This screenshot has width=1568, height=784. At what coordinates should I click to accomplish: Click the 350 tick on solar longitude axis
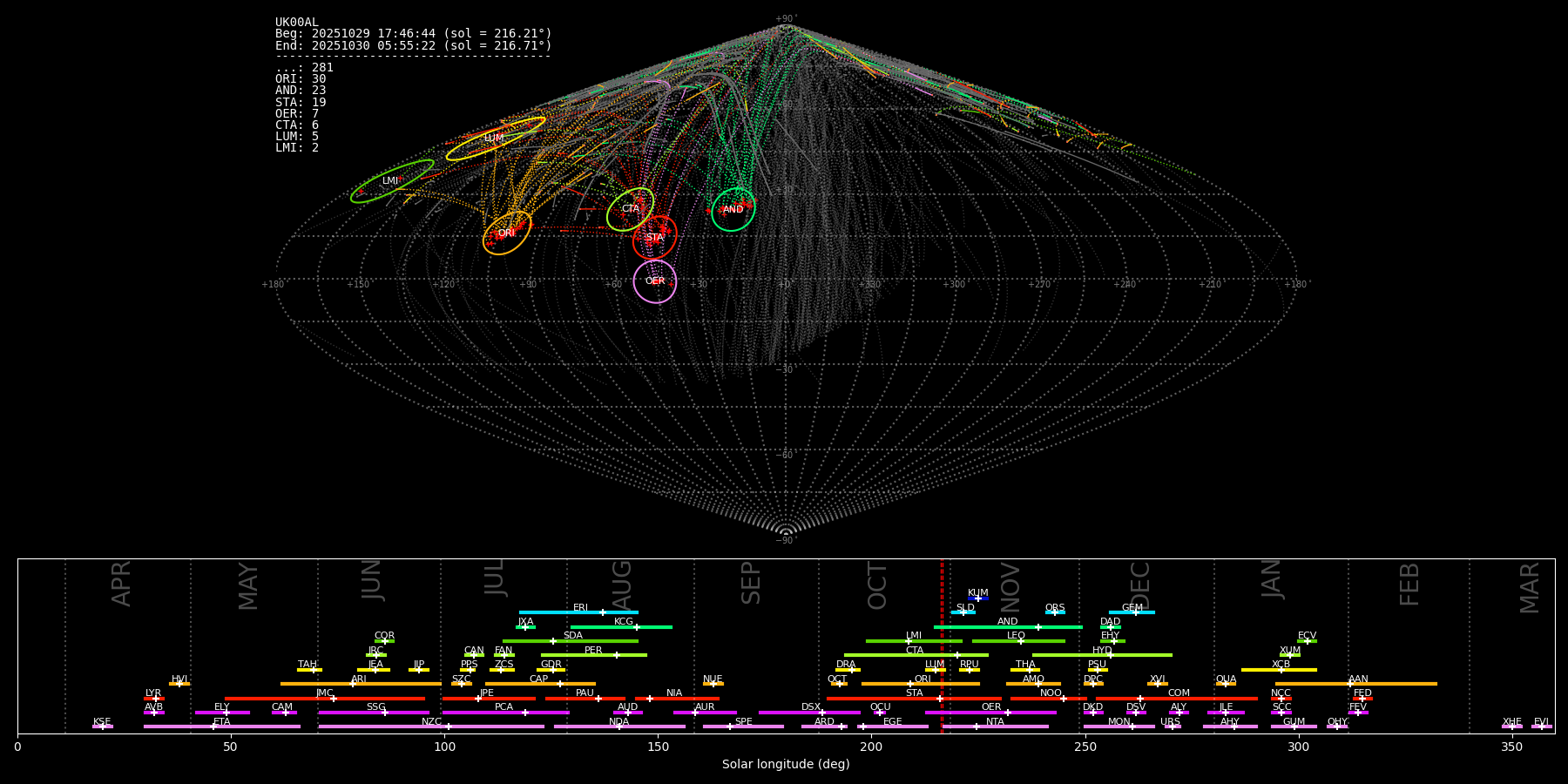point(1512,747)
